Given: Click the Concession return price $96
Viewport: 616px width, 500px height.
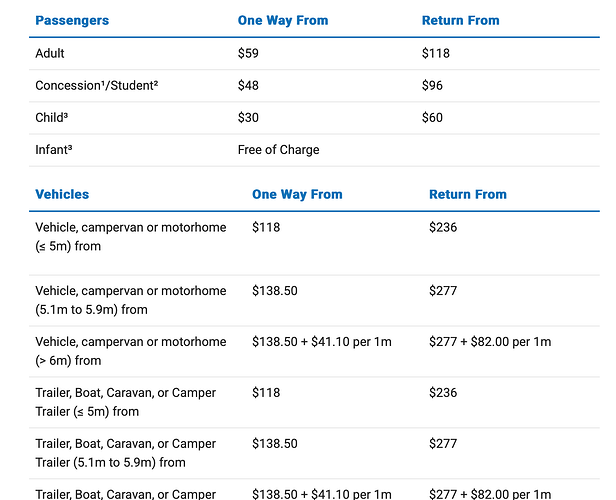Looking at the screenshot, I should click(432, 85).
